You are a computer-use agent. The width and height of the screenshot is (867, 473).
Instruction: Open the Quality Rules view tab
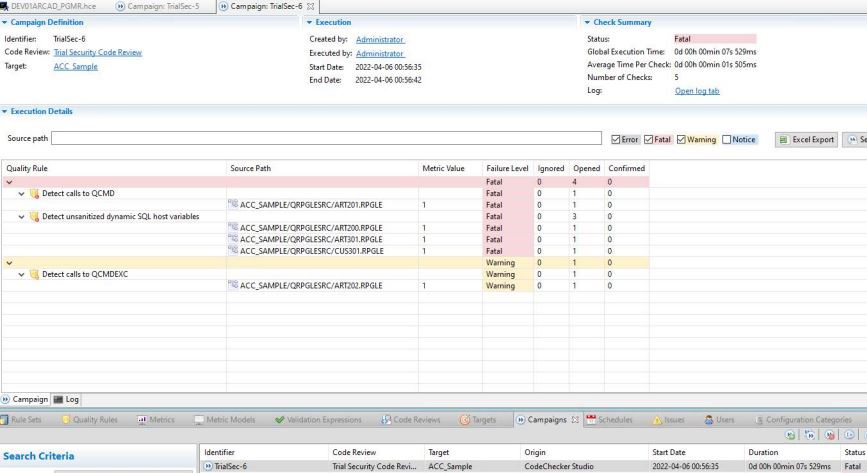pyautogui.click(x=90, y=420)
